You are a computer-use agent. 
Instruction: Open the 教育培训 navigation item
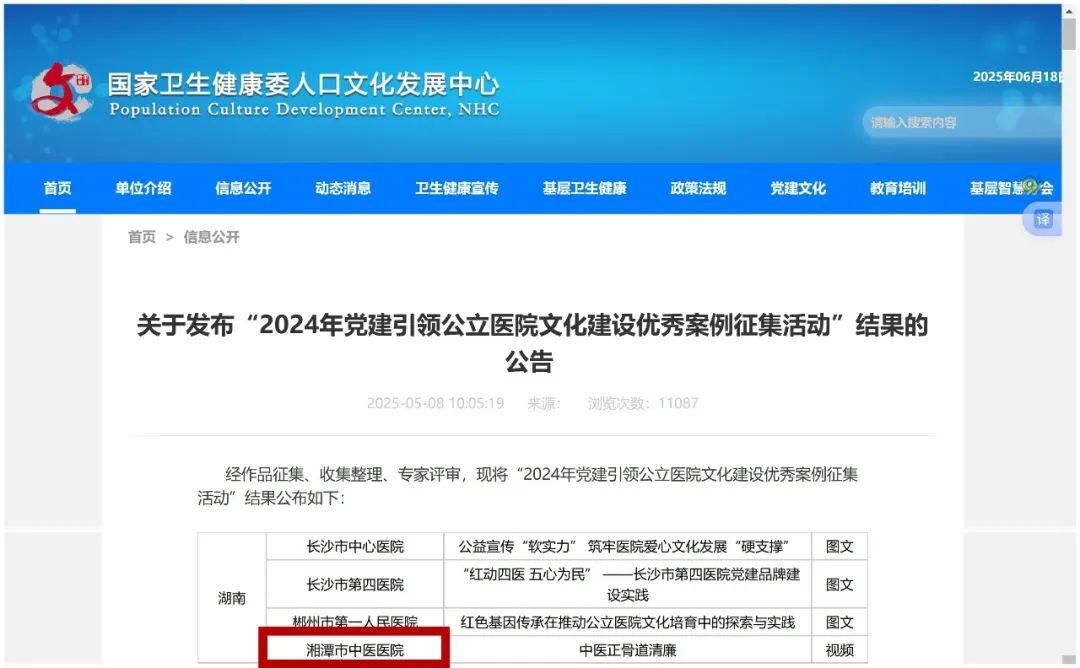tap(898, 188)
